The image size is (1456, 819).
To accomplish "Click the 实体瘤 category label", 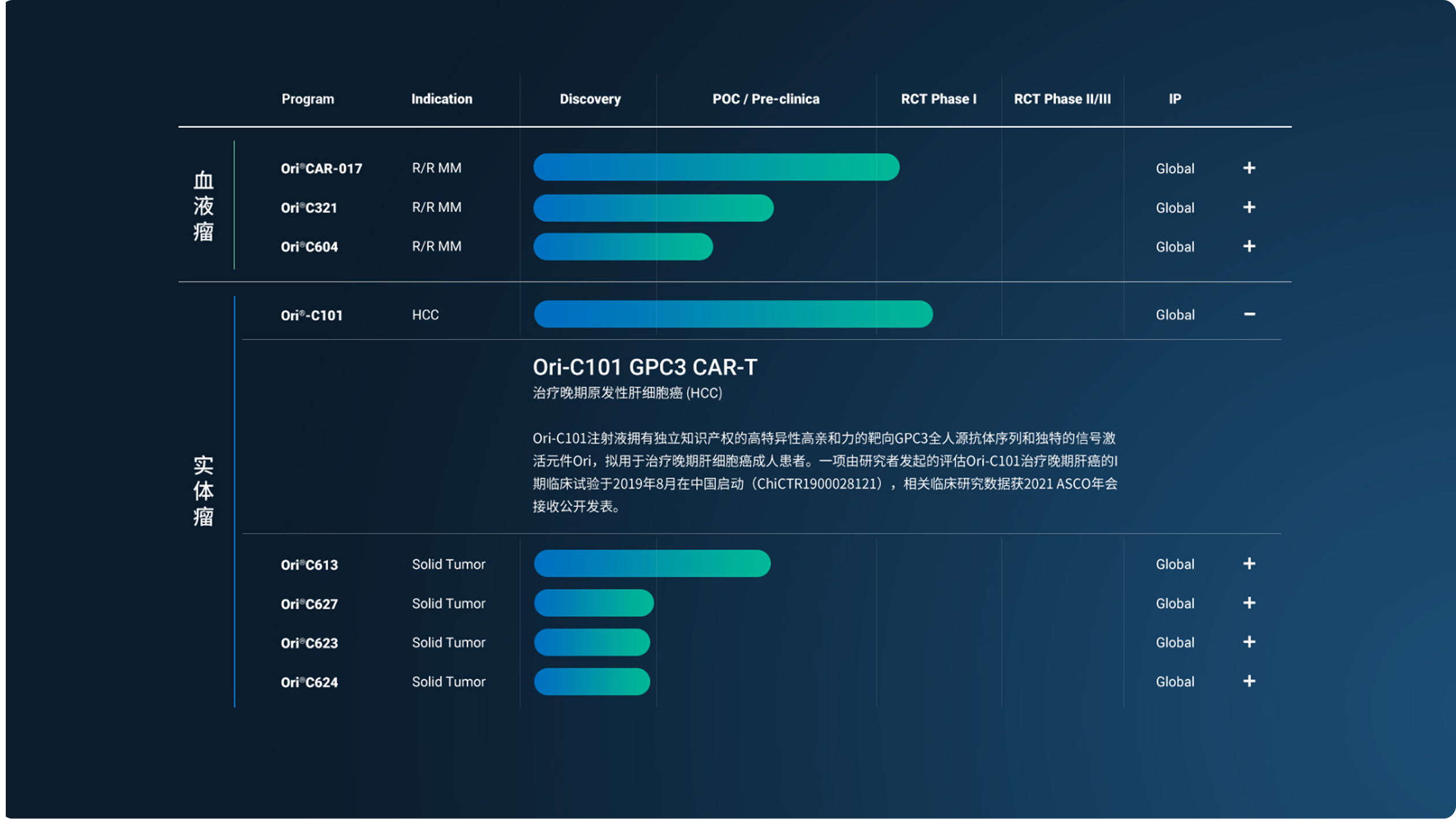I will (x=203, y=490).
